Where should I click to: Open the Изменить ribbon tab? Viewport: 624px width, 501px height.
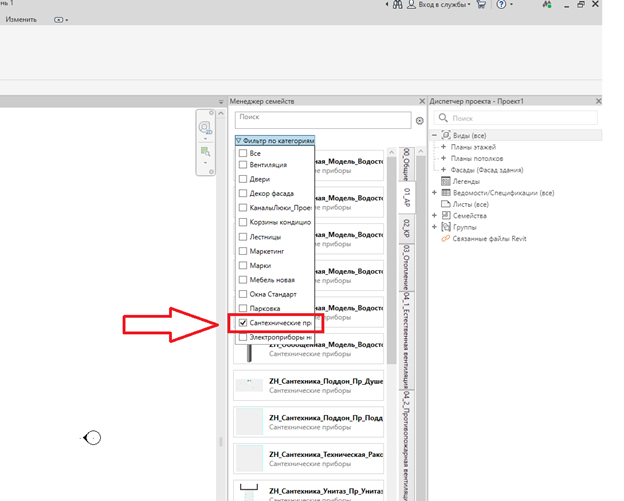(x=21, y=19)
